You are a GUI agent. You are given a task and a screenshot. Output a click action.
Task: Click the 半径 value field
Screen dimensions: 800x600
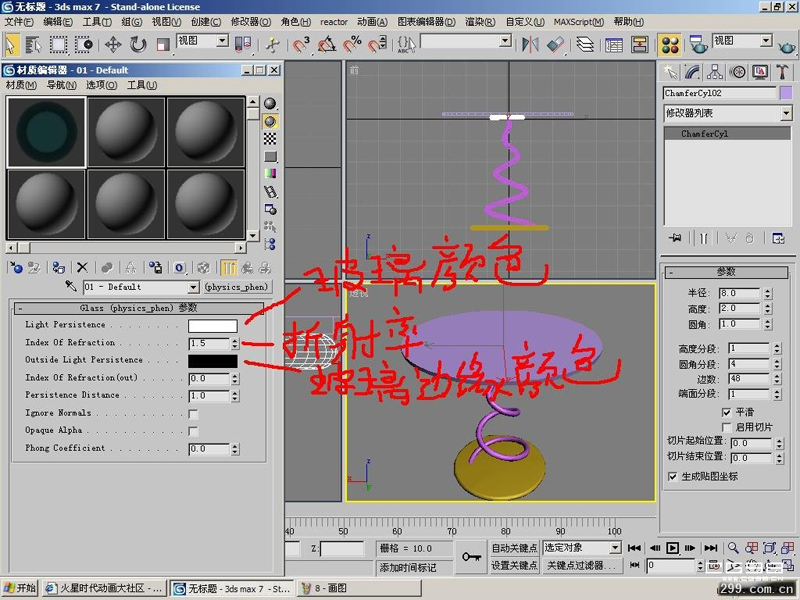point(739,293)
